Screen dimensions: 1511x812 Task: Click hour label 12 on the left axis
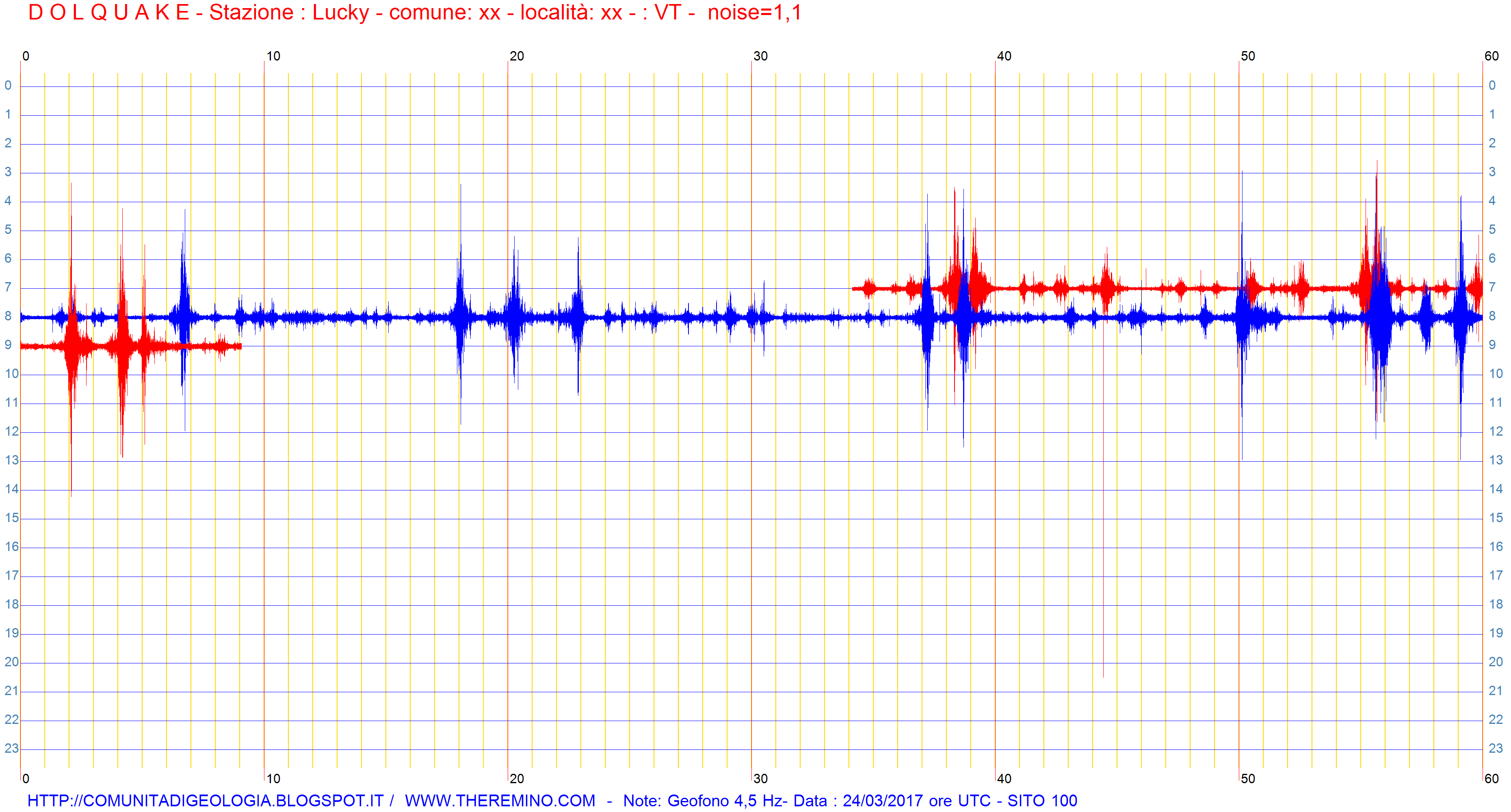(x=12, y=432)
